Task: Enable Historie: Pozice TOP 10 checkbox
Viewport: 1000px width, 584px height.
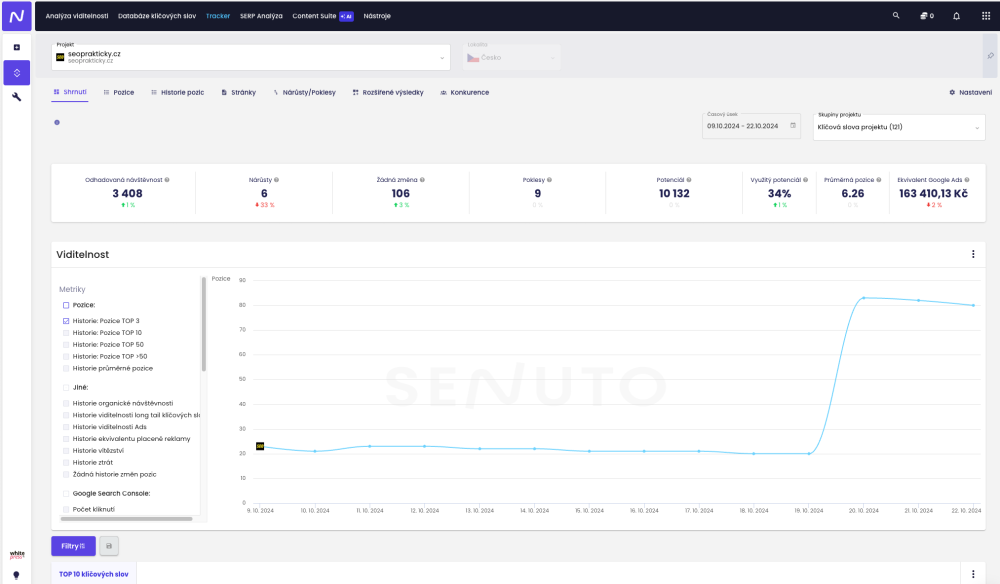Action: (66, 333)
